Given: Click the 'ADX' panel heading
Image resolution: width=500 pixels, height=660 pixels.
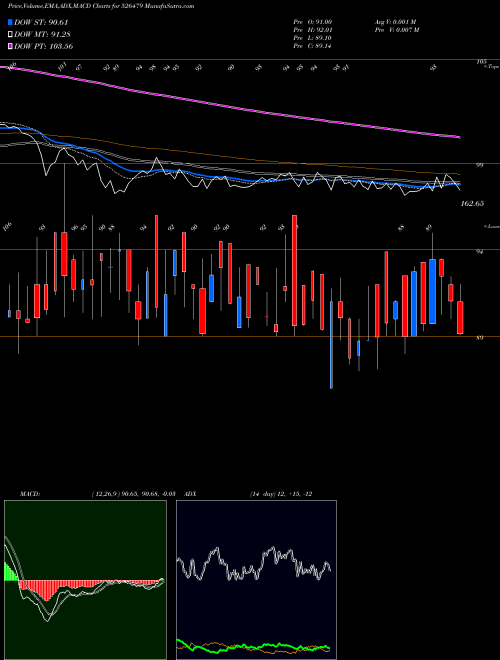Looking at the screenshot, I should click(190, 494).
